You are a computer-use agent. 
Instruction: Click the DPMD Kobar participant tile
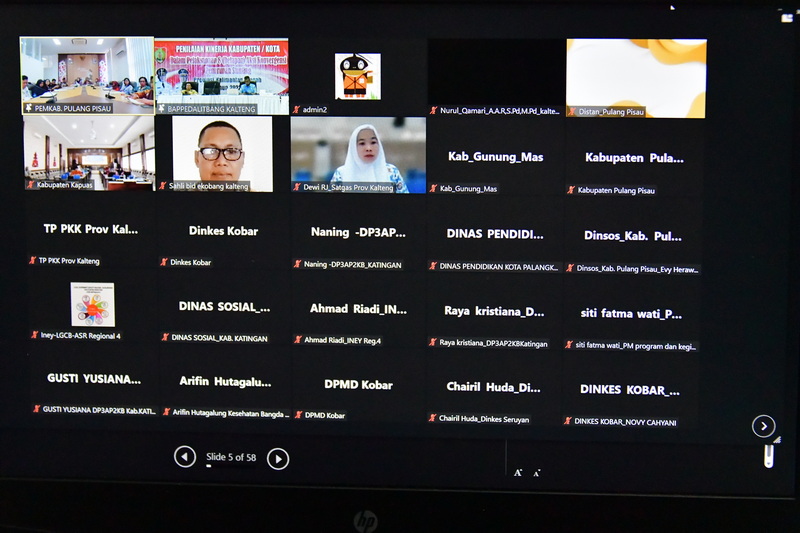358,385
